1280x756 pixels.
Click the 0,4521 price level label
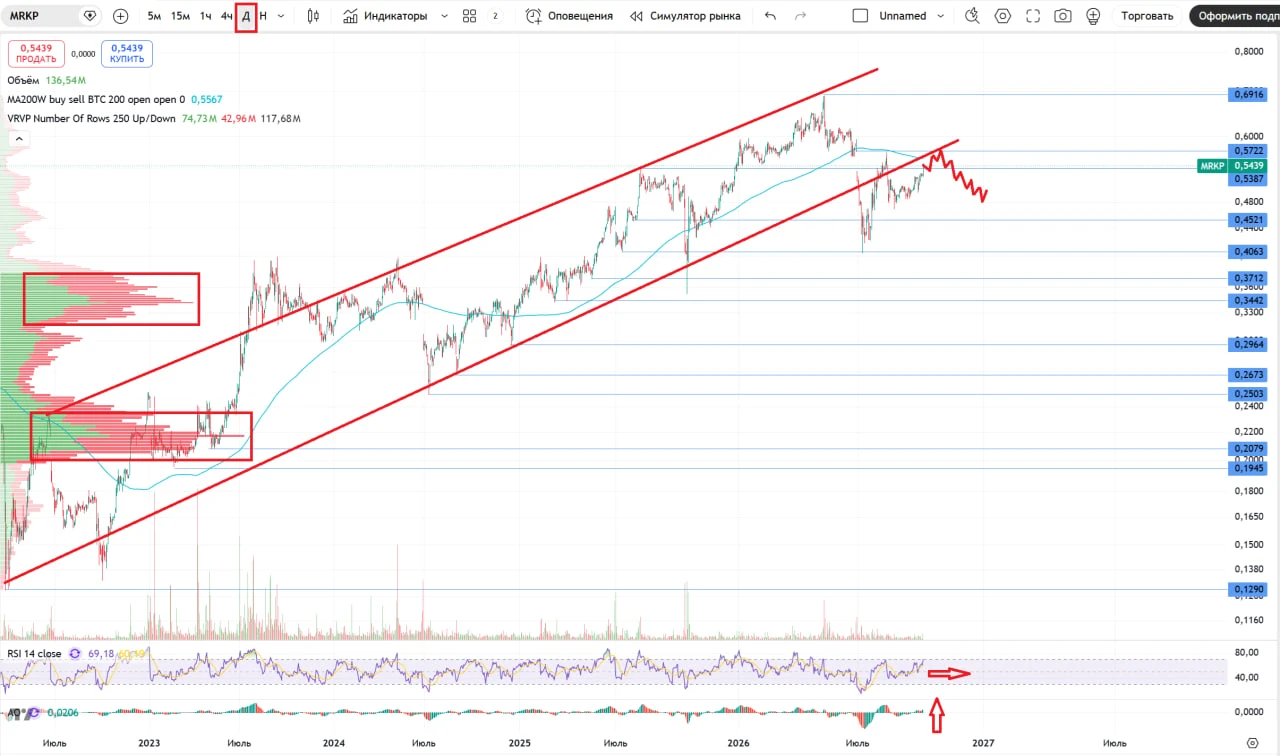pos(1249,219)
